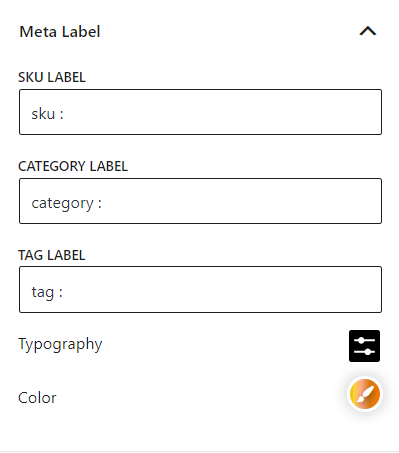Image resolution: width=399 pixels, height=453 pixels.
Task: Toggle Meta Label section using the up arrow
Action: pyautogui.click(x=368, y=31)
